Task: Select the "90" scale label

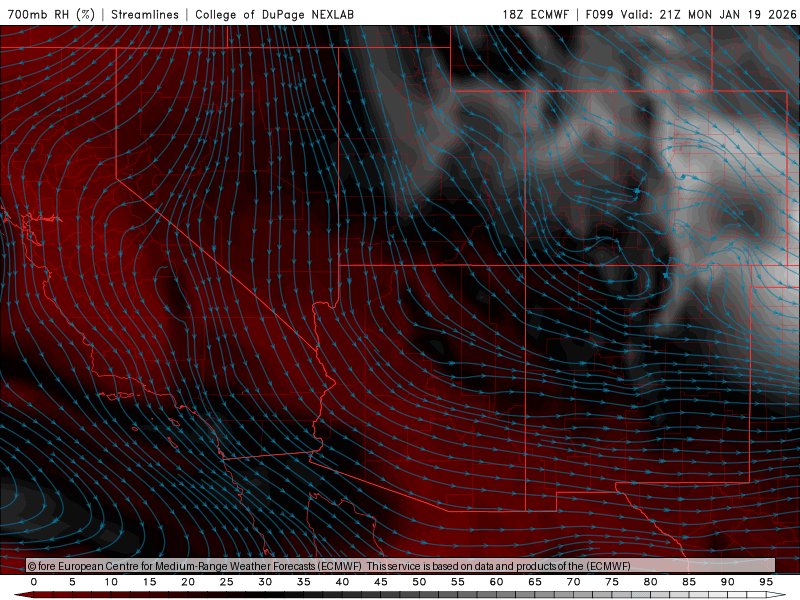Action: click(728, 582)
